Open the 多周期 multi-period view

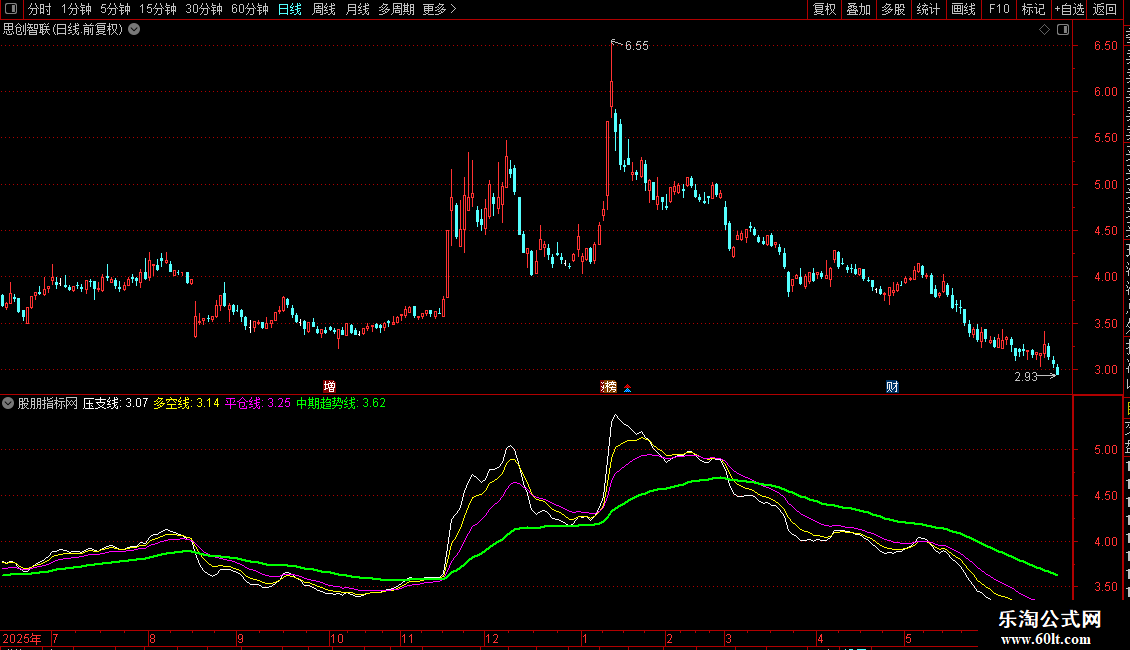click(396, 9)
